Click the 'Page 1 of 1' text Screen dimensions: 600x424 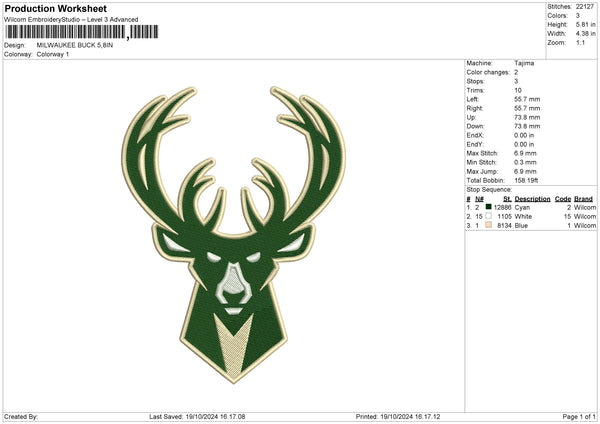(579, 416)
